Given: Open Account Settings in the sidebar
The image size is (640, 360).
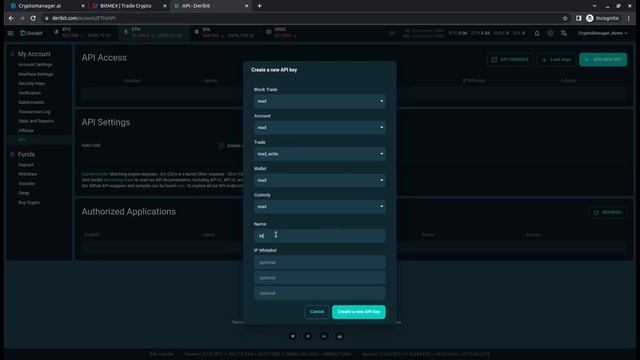Looking at the screenshot, I should [x=35, y=64].
